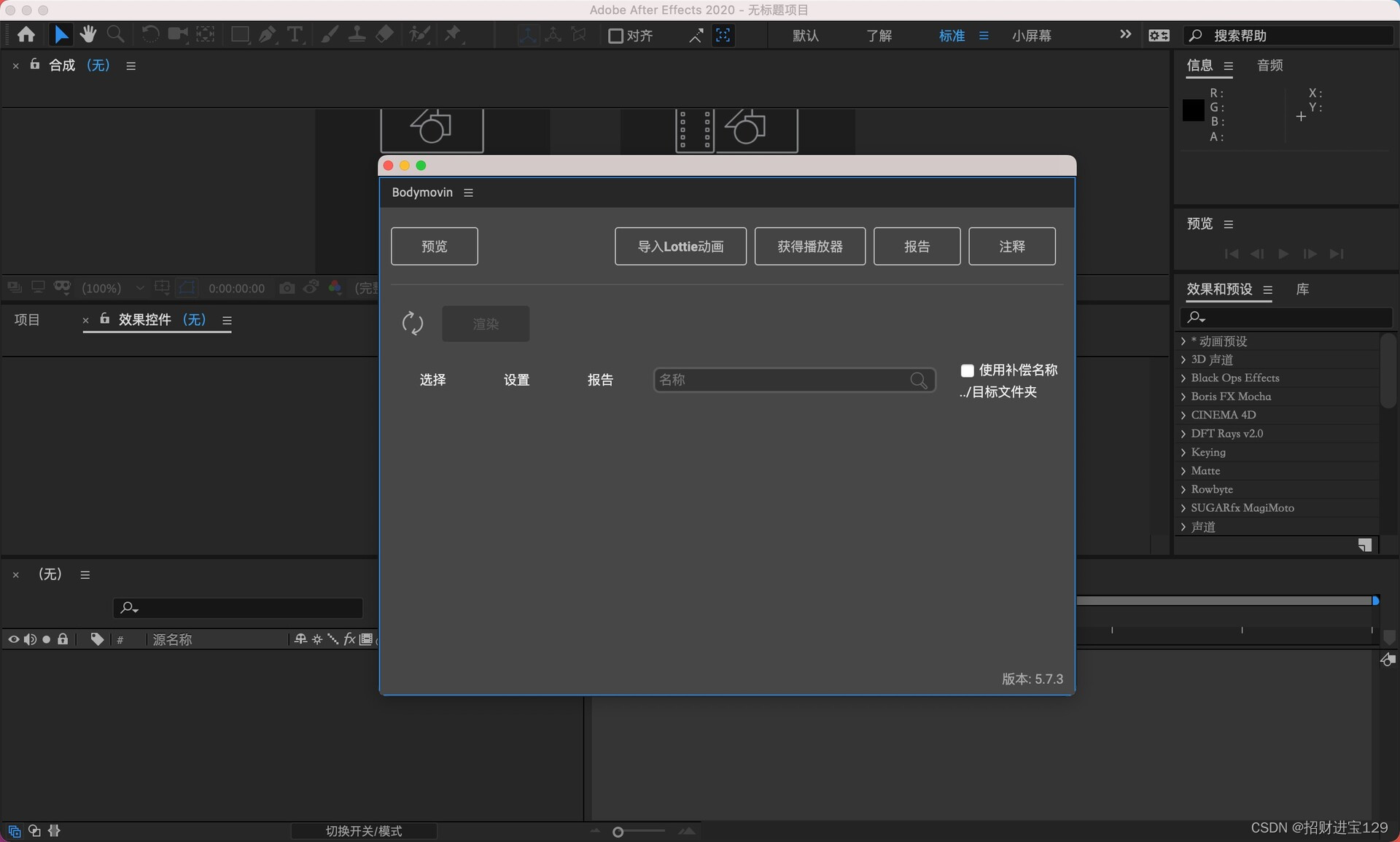Select the Roto Brush tool
Viewport: 1400px width, 842px height.
tap(419, 34)
